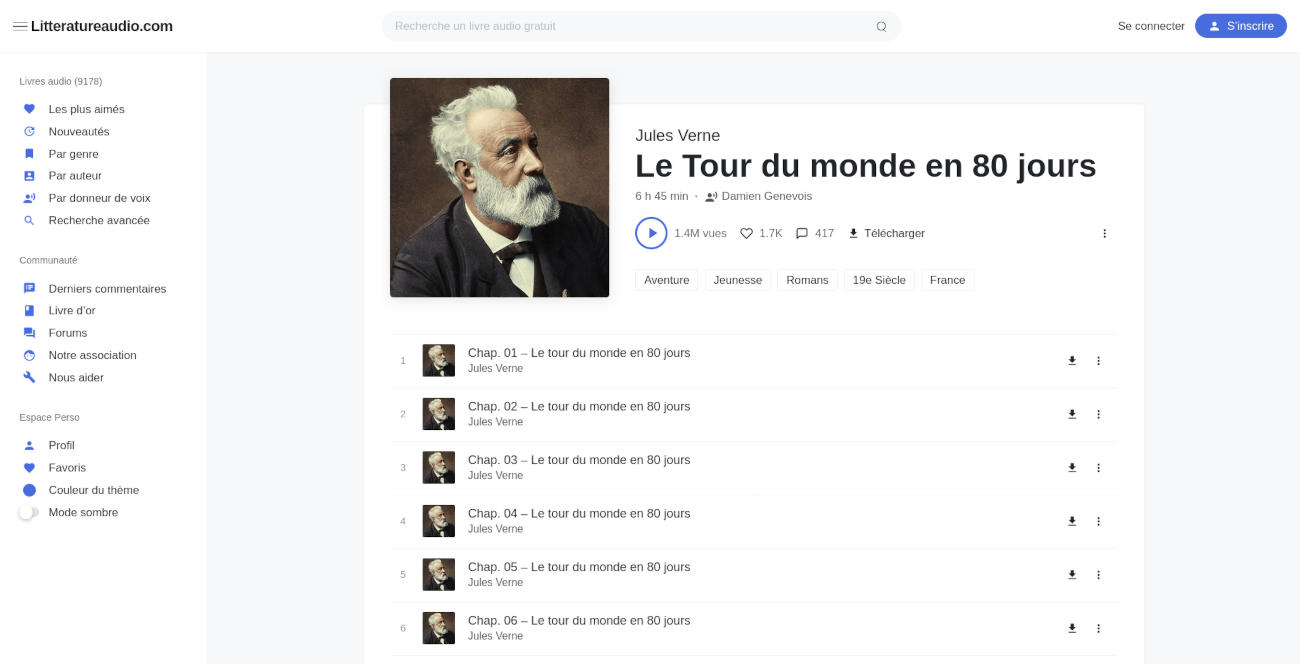Click the audiobook search input field
This screenshot has width=1300, height=664.
630,26
